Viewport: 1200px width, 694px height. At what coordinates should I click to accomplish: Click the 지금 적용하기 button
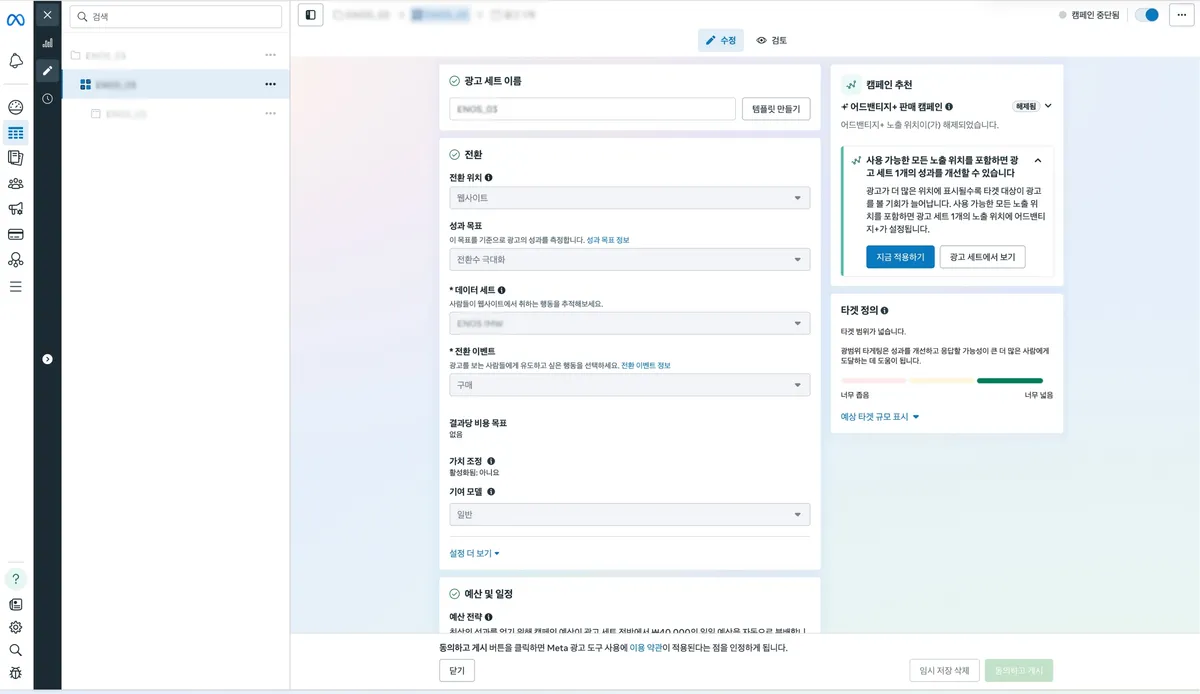[901, 257]
